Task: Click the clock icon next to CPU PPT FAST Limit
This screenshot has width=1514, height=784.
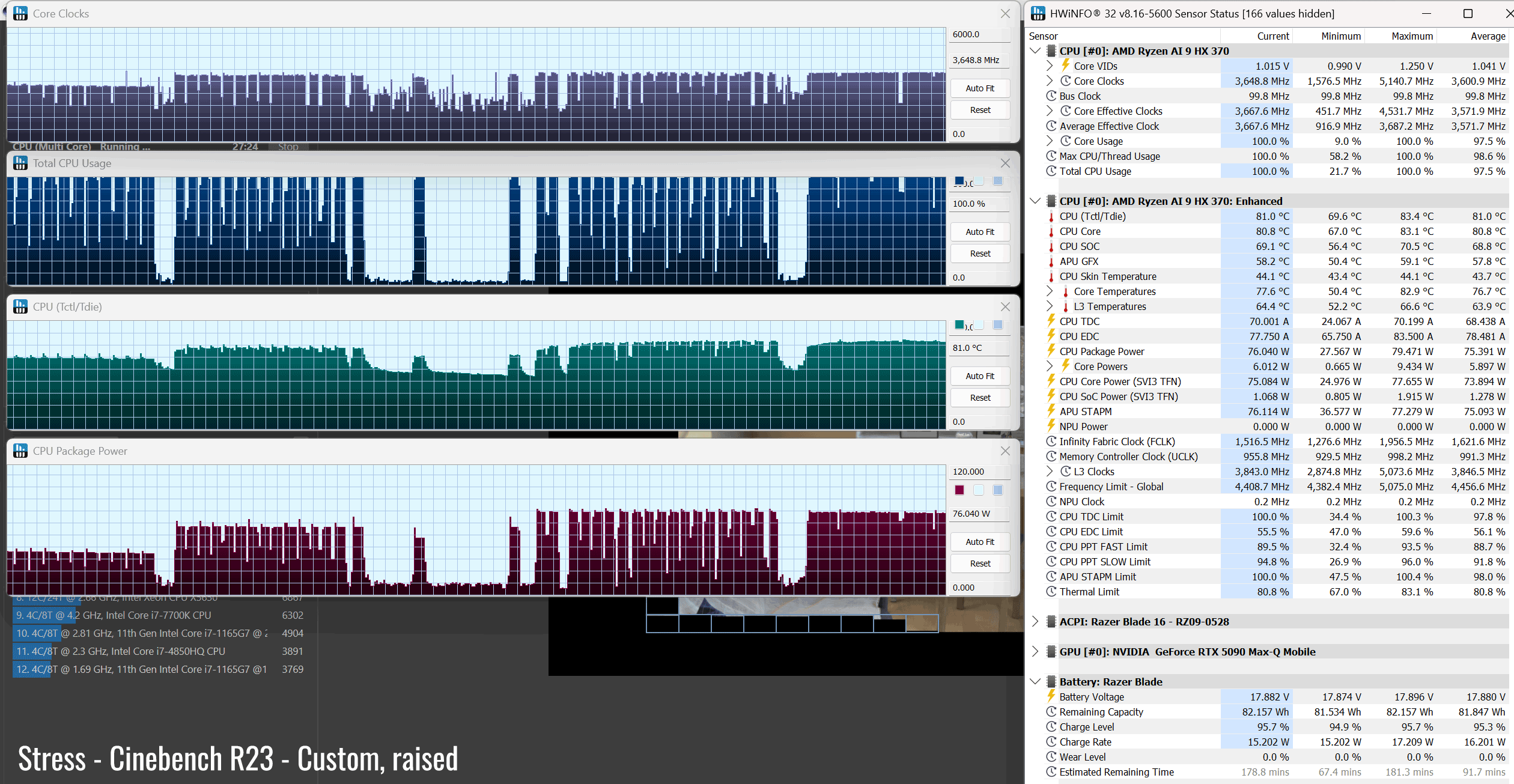Action: [1051, 547]
